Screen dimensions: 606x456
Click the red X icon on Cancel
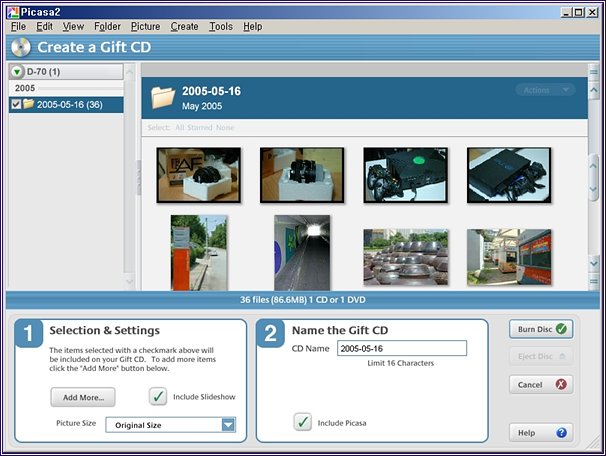point(562,385)
